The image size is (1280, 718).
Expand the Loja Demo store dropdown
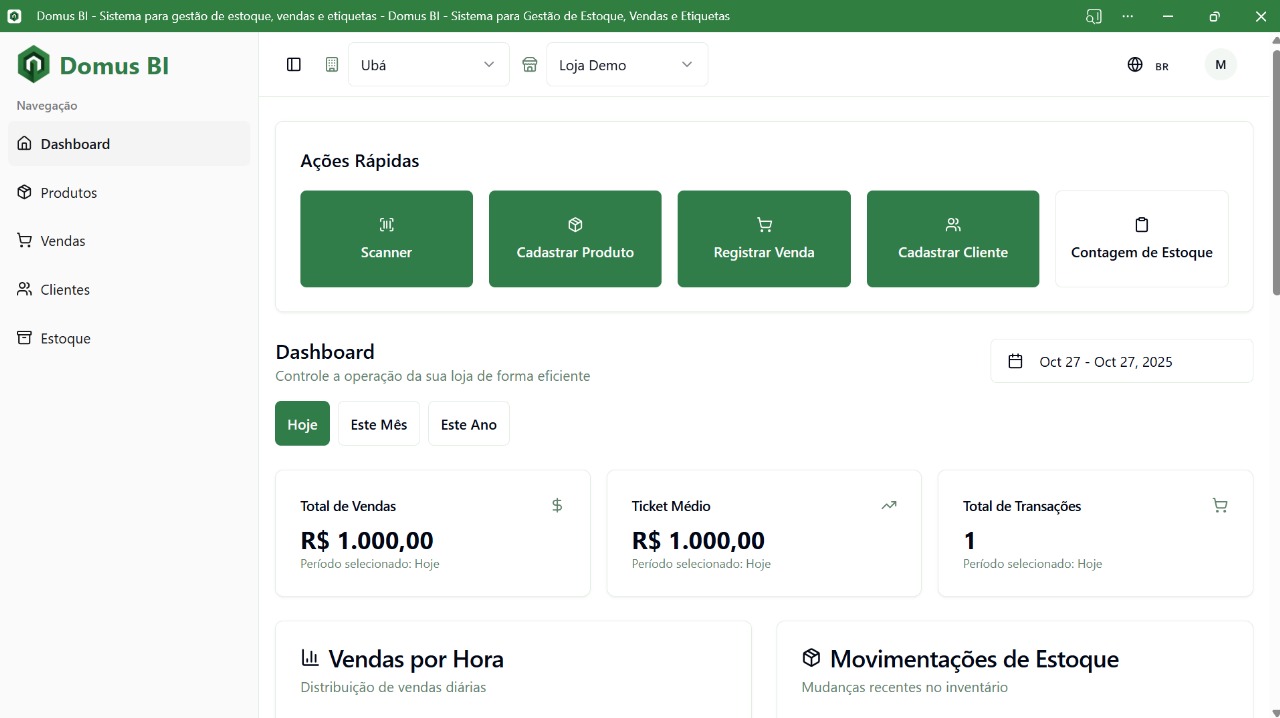point(626,65)
